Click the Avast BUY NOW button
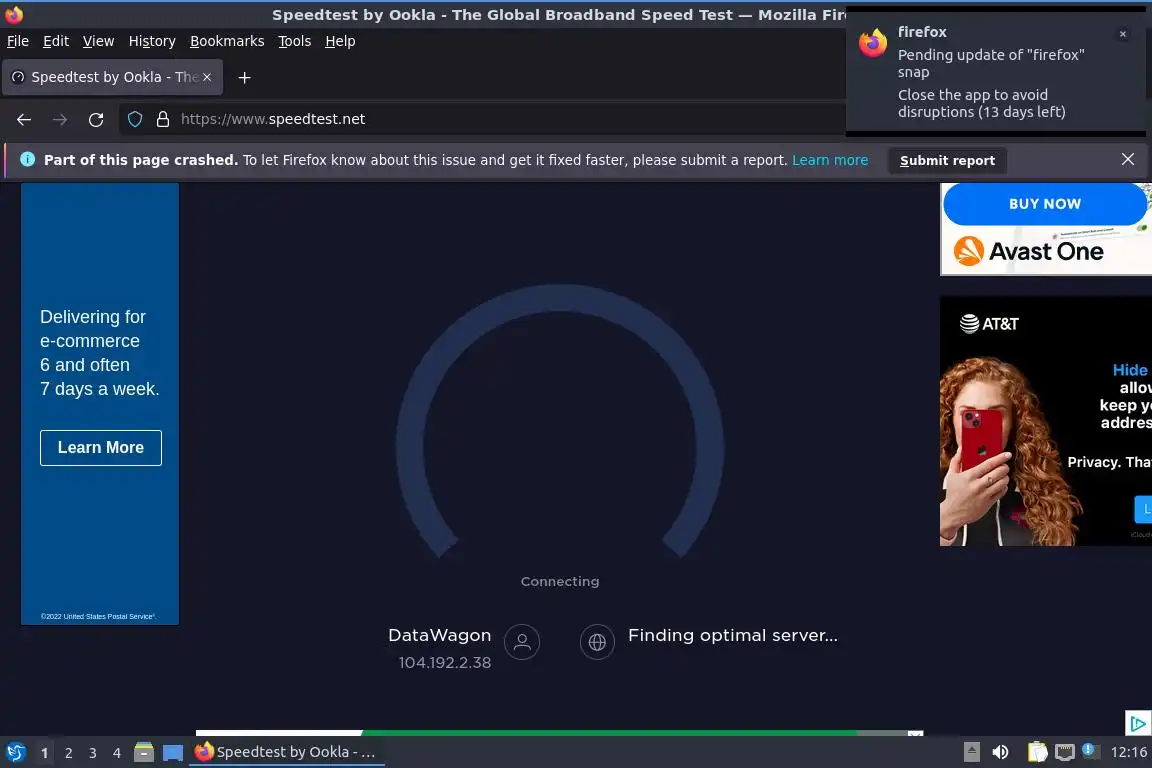Viewport: 1152px width, 768px height. pyautogui.click(x=1045, y=204)
